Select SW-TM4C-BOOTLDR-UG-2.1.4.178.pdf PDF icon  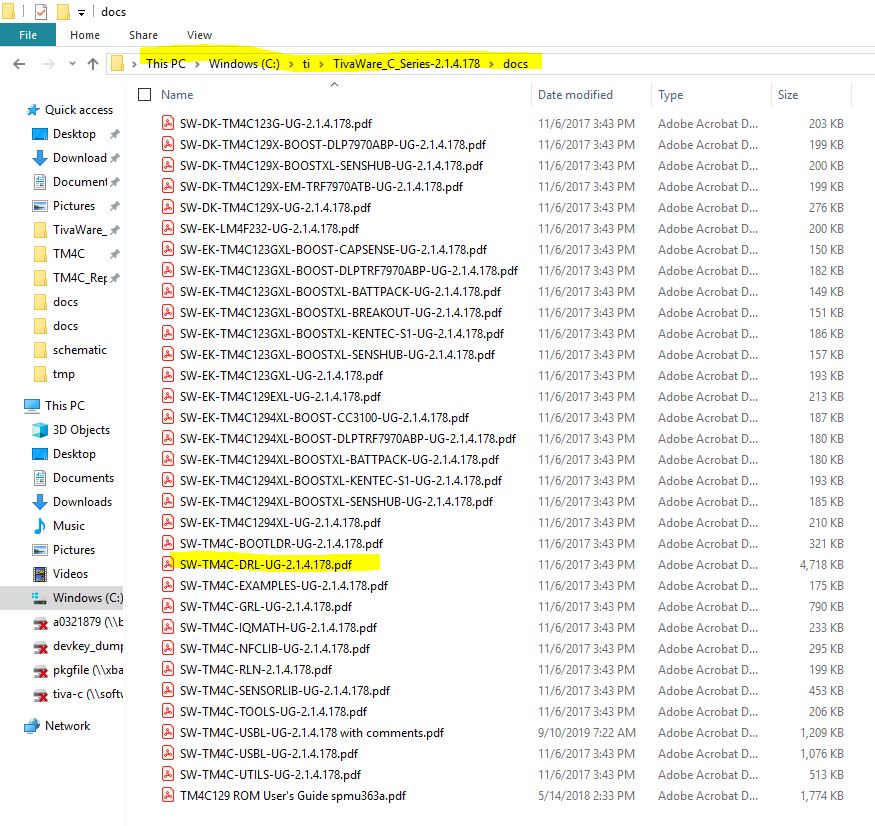(167, 542)
